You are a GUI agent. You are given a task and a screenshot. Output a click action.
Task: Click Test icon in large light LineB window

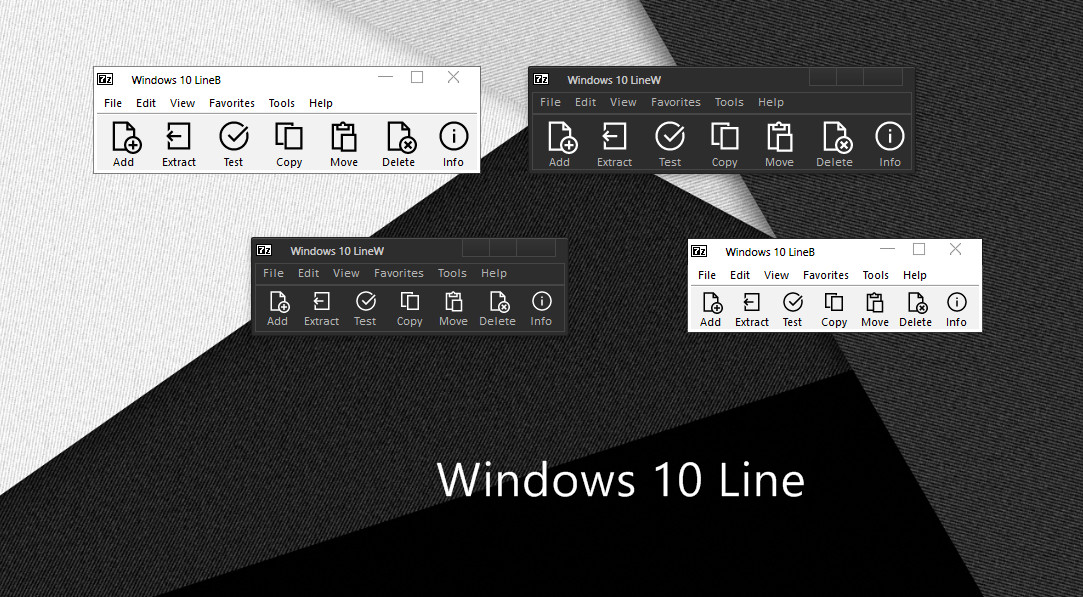click(x=234, y=136)
